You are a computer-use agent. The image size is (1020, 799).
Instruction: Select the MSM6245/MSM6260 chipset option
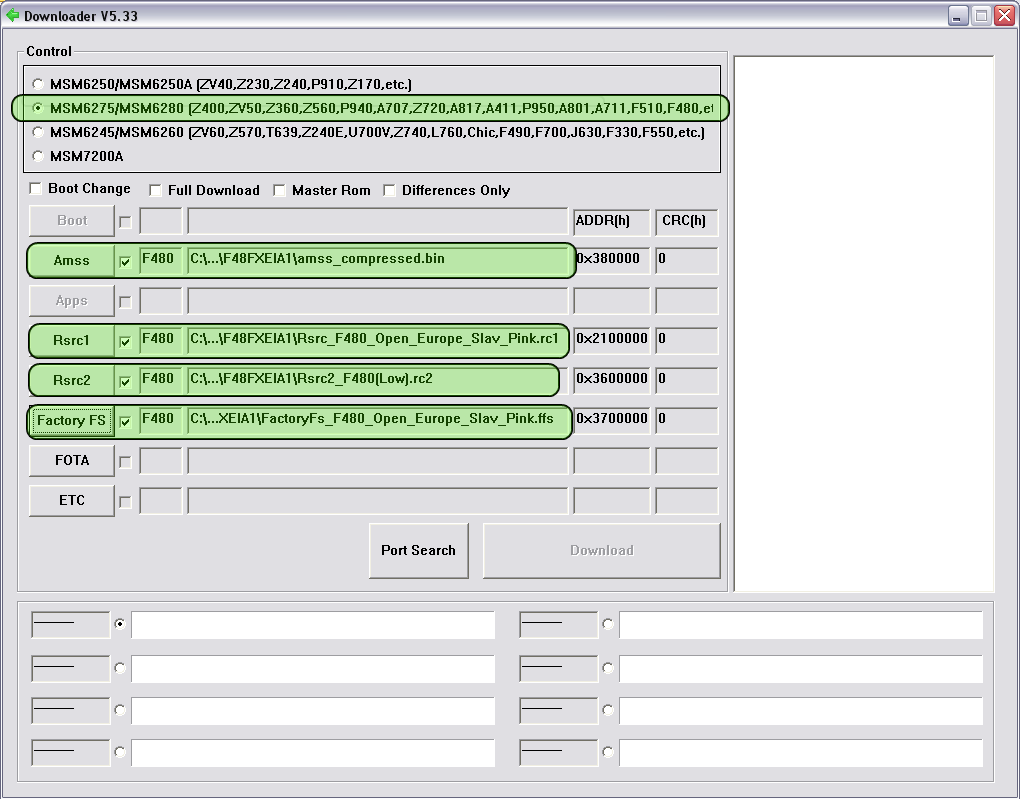37,131
